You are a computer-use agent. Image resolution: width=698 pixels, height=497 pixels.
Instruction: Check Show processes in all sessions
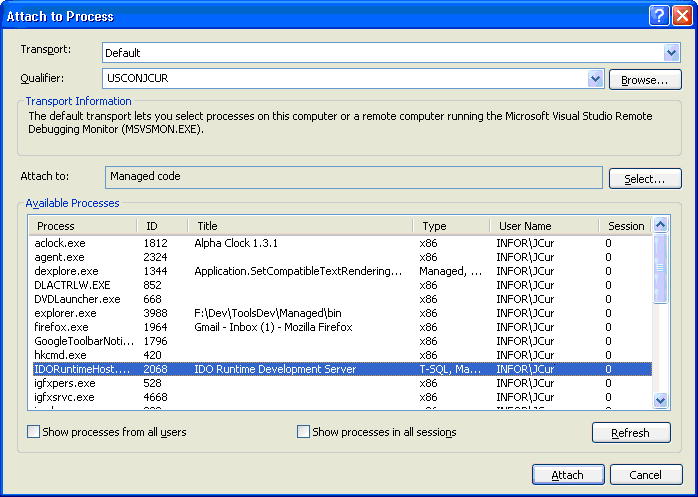coord(304,432)
